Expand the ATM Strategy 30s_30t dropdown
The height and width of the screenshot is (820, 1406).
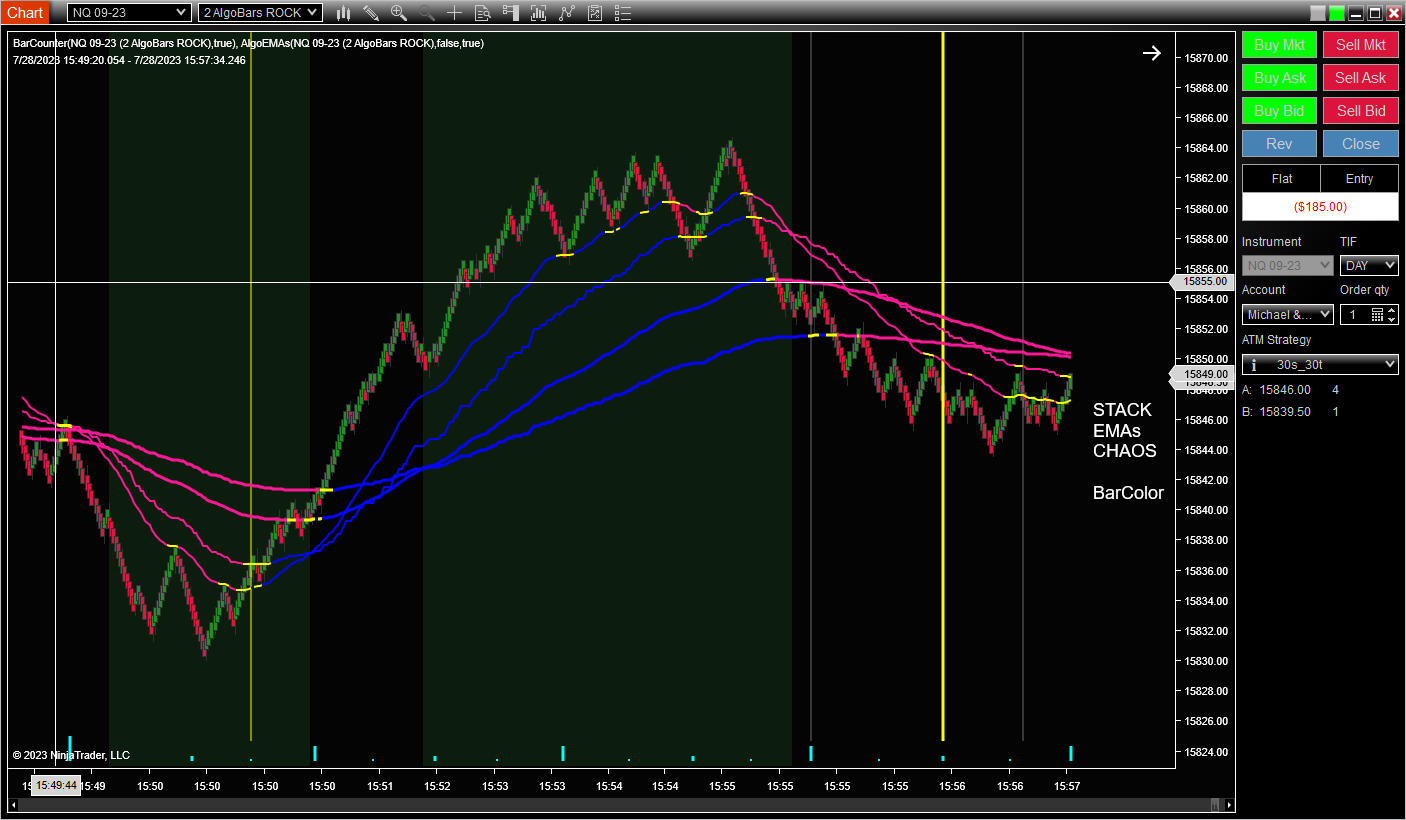[x=1320, y=365]
